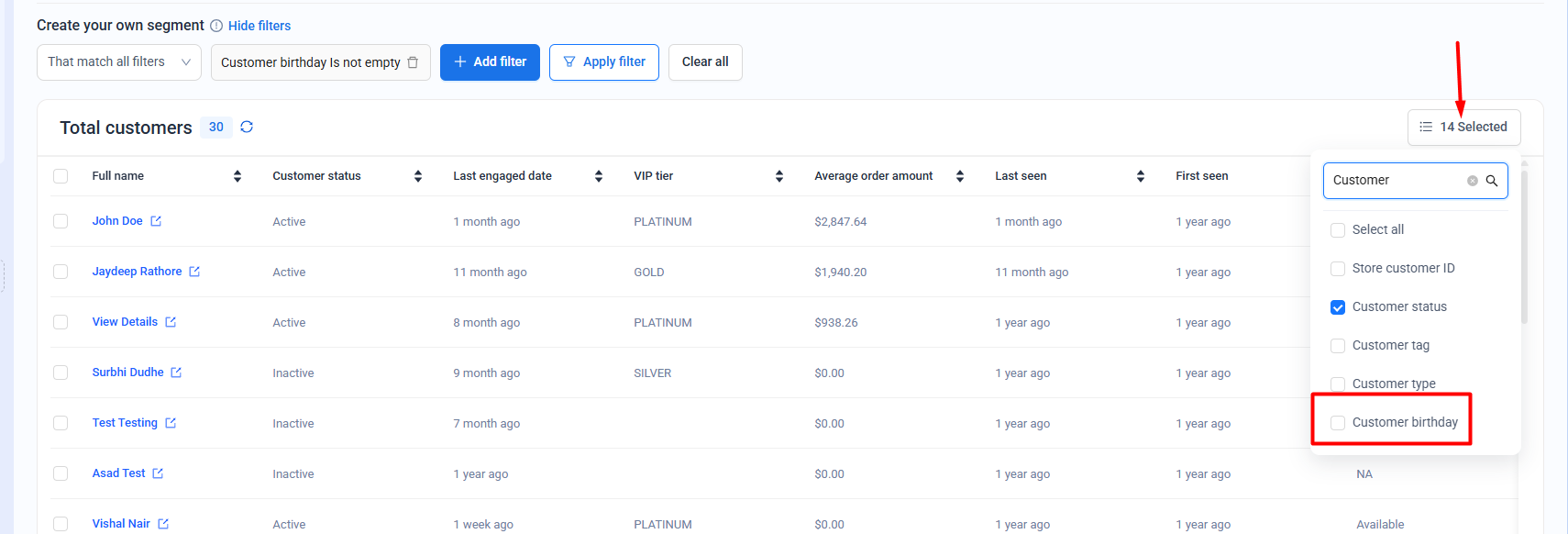Delete the Customer birthday filter via trash icon

pyautogui.click(x=413, y=62)
